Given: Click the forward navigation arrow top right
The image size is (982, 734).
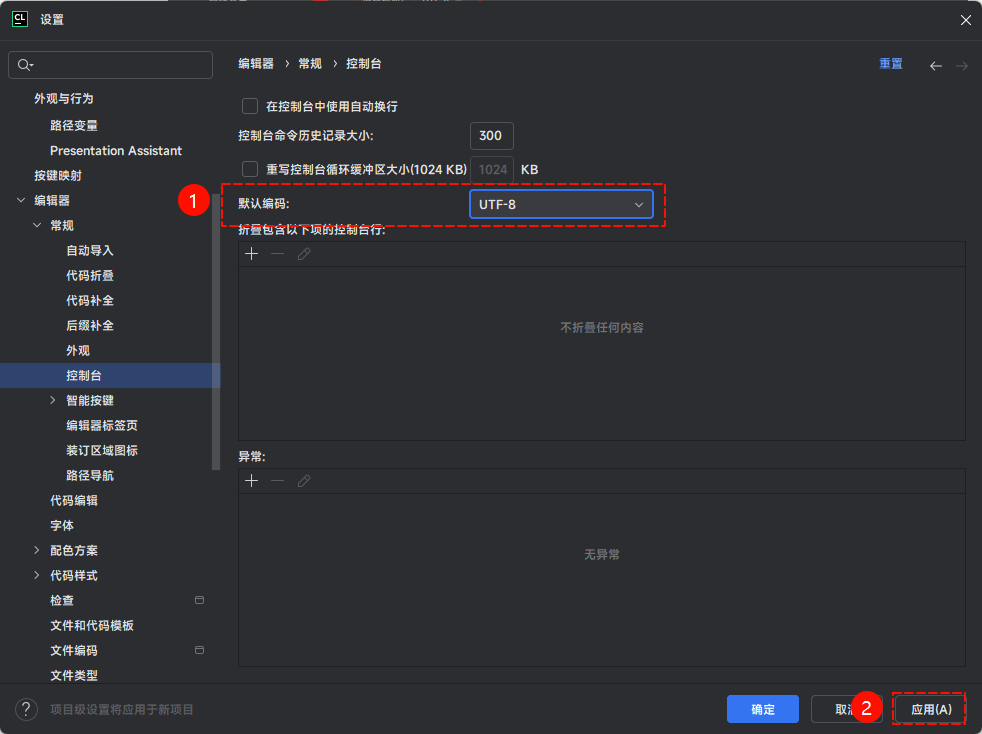Looking at the screenshot, I should [x=959, y=64].
